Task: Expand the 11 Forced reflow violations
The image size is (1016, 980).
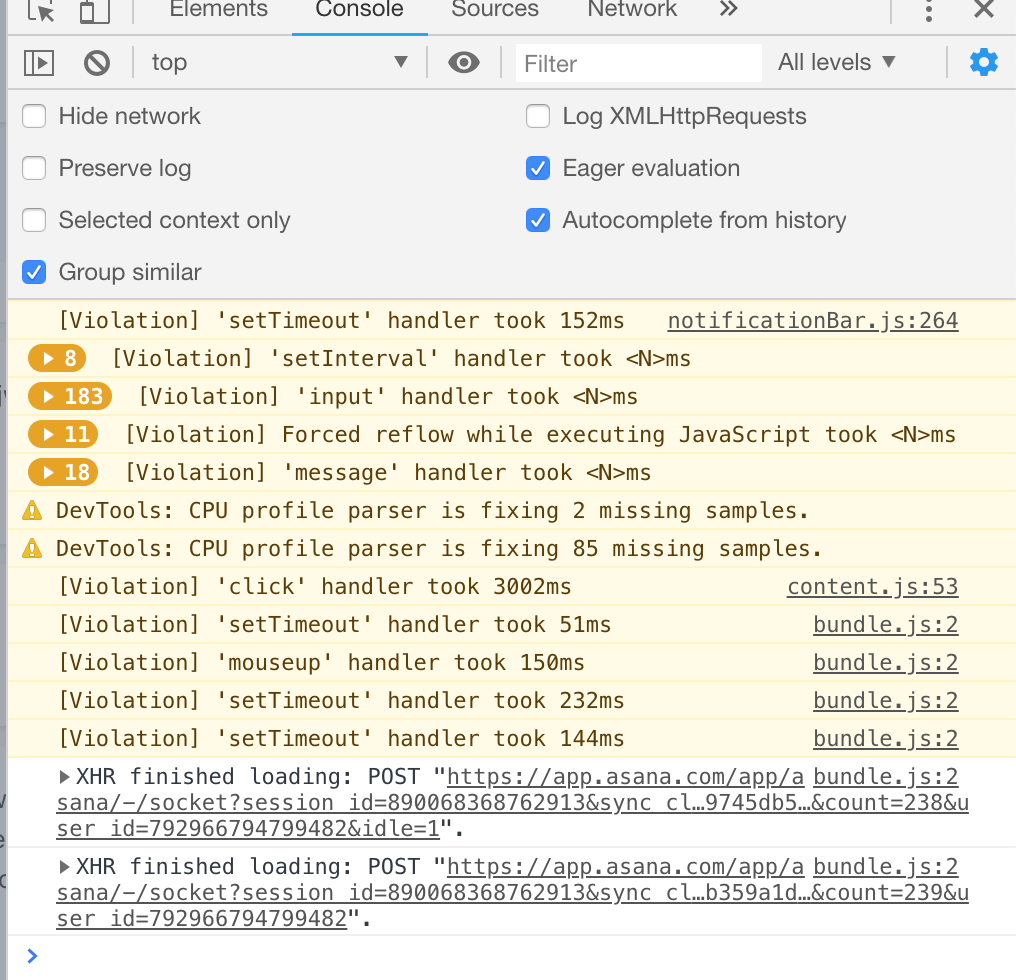Action: (x=63, y=434)
